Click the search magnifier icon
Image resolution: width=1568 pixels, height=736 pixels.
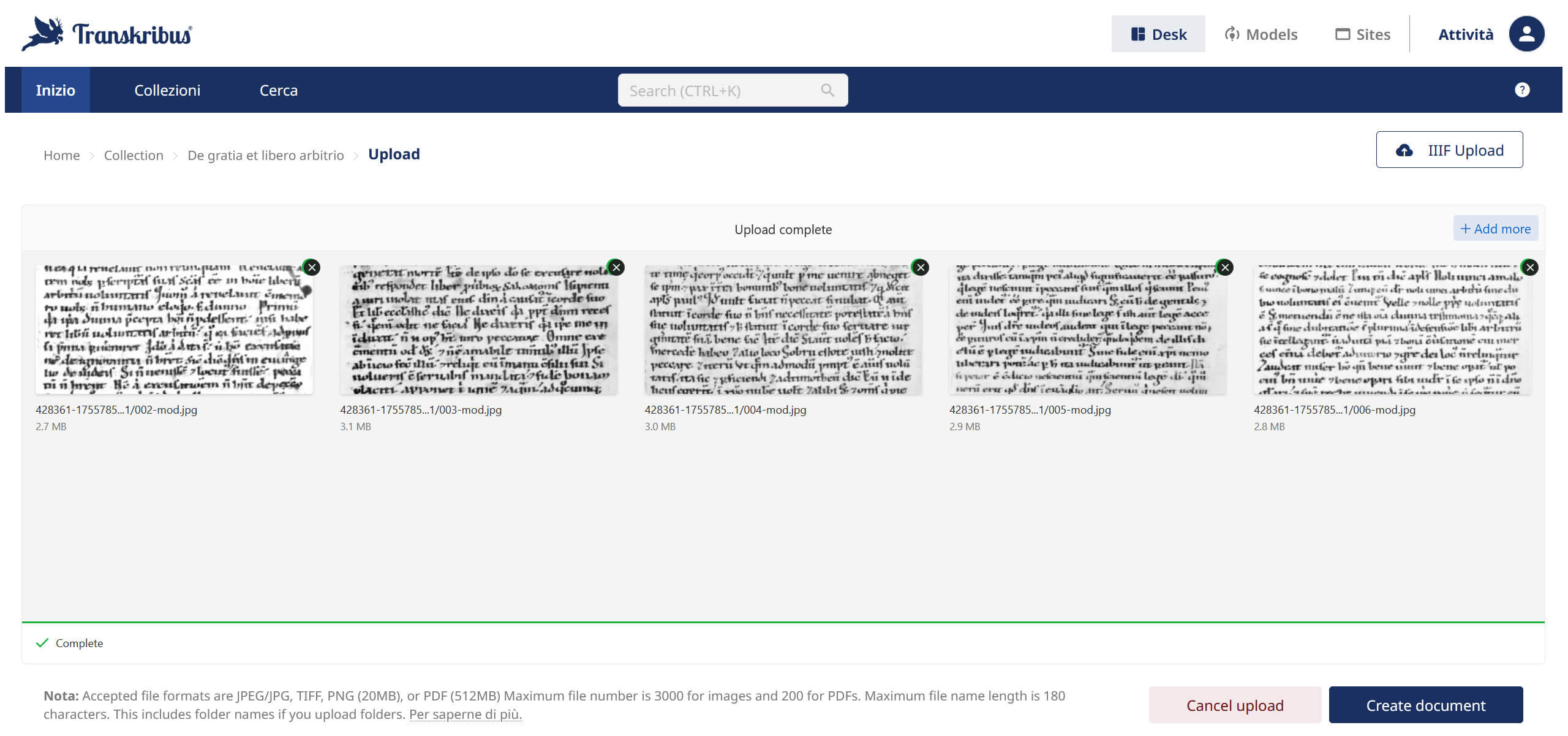(827, 90)
